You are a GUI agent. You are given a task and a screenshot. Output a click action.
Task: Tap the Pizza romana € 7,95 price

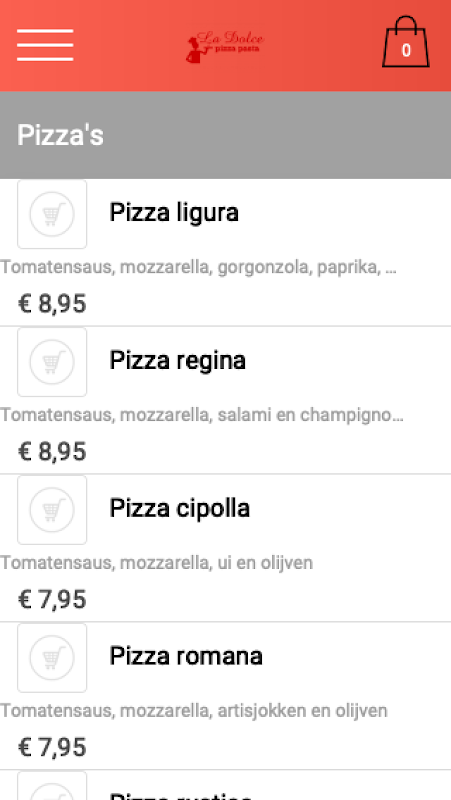coord(52,747)
